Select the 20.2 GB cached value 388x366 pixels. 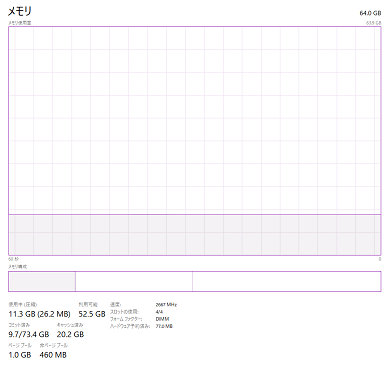click(x=70, y=334)
